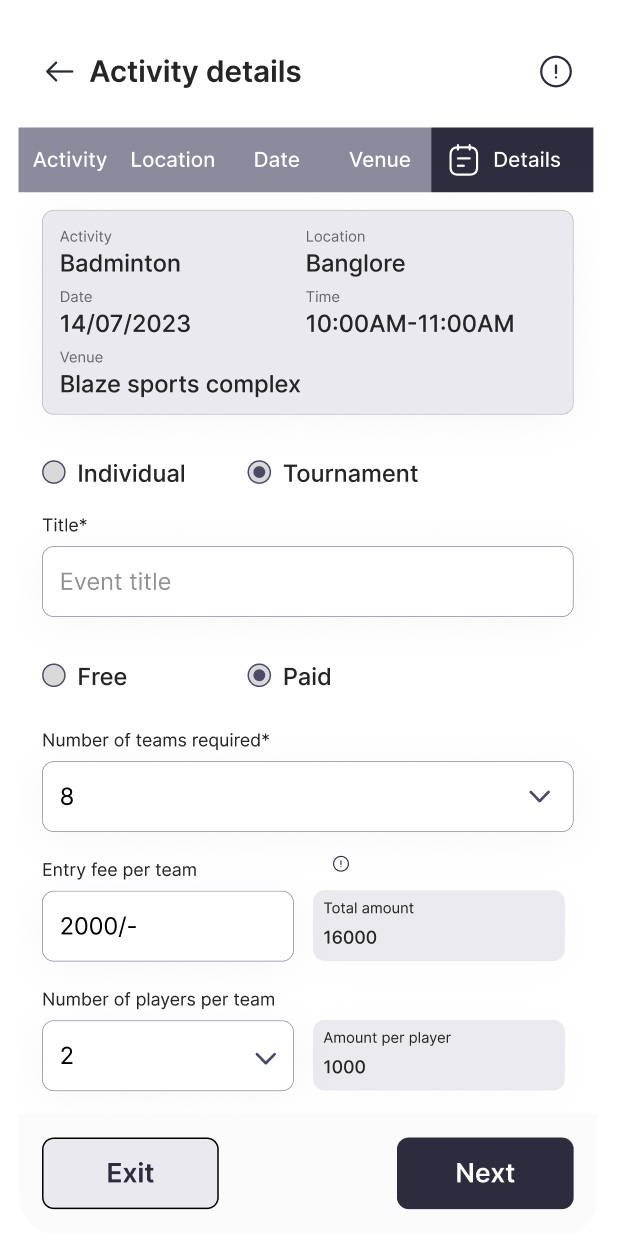Click the back arrow icon
This screenshot has height=1256, width=617.
[59, 72]
